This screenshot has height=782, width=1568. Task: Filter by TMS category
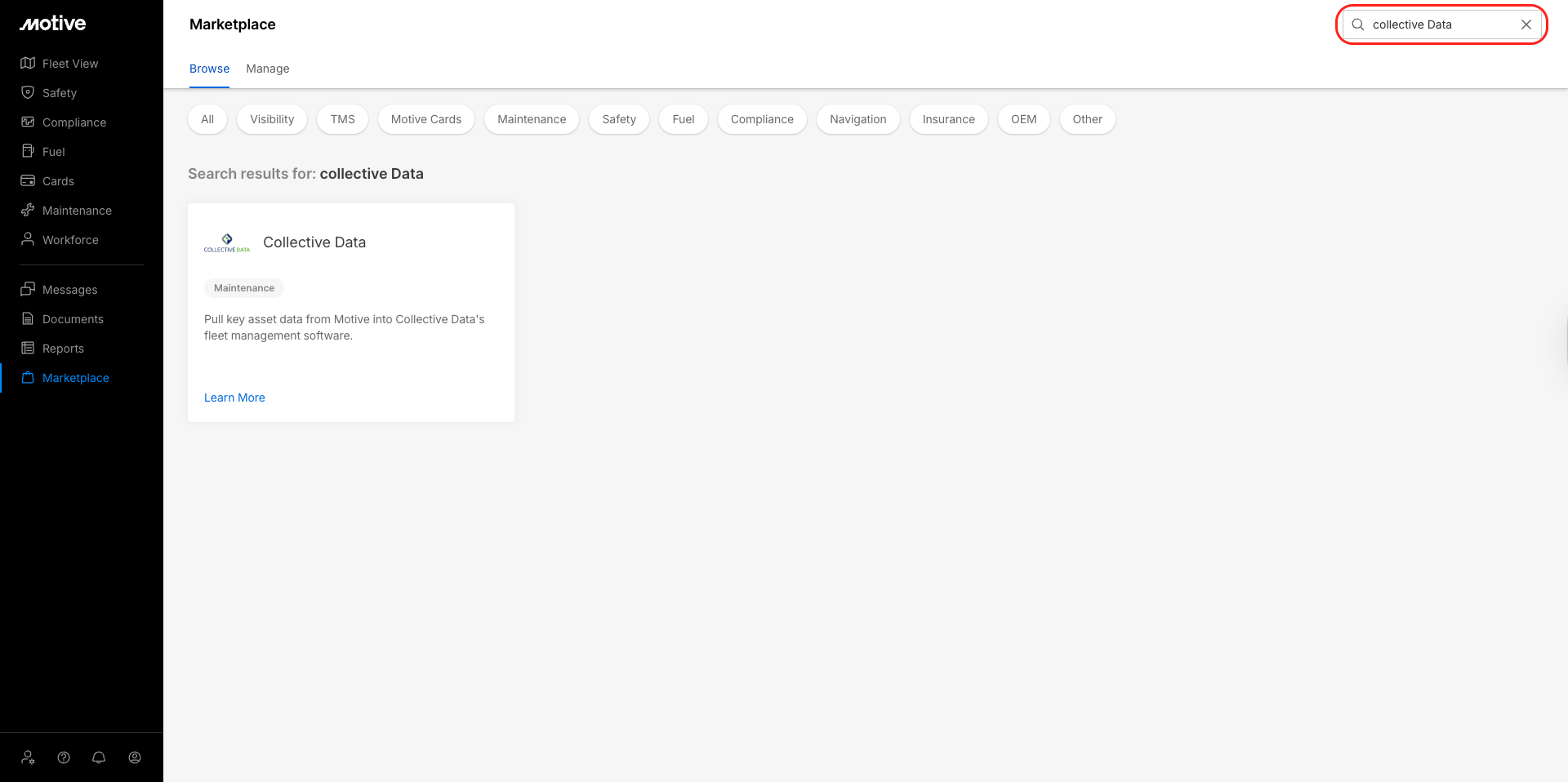(343, 119)
